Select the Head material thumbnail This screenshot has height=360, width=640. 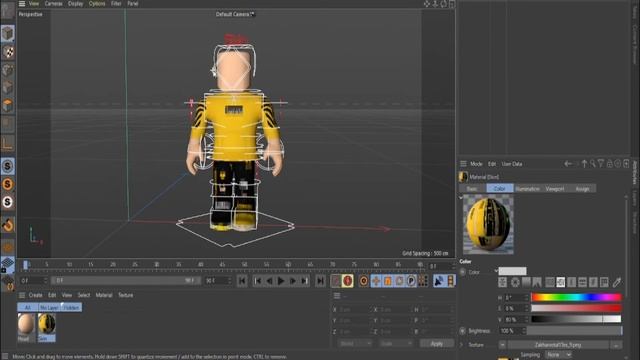tap(26, 324)
